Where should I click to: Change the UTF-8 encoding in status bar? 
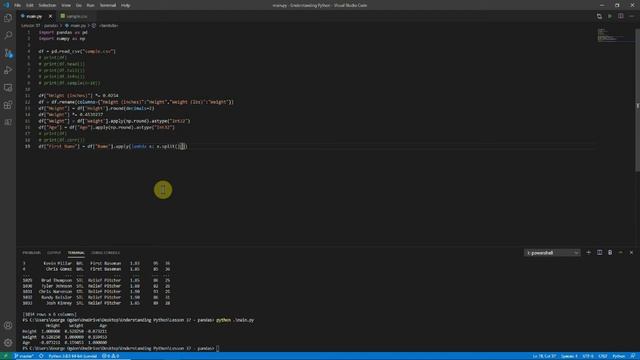(x=588, y=356)
